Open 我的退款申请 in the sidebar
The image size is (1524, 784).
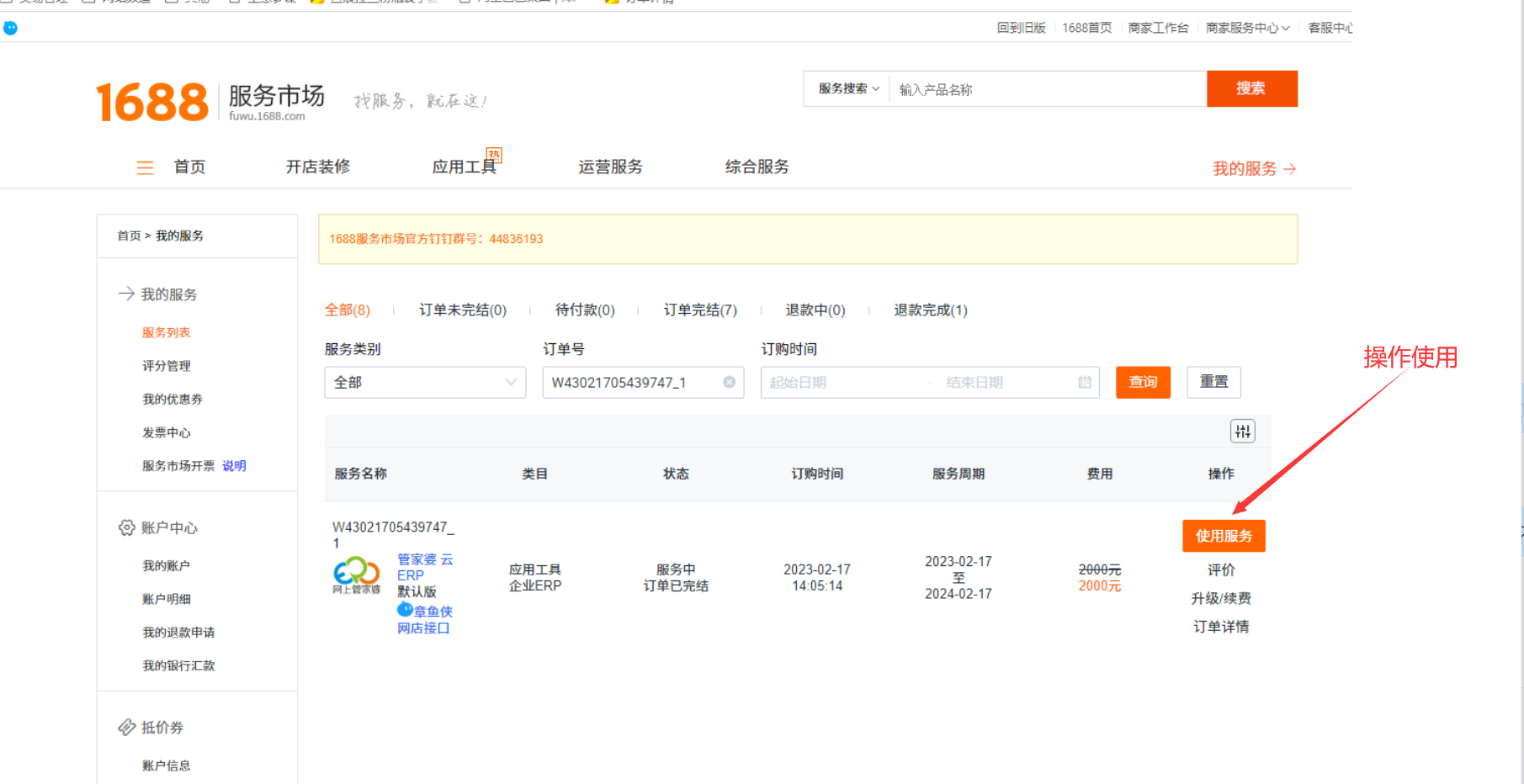point(178,633)
